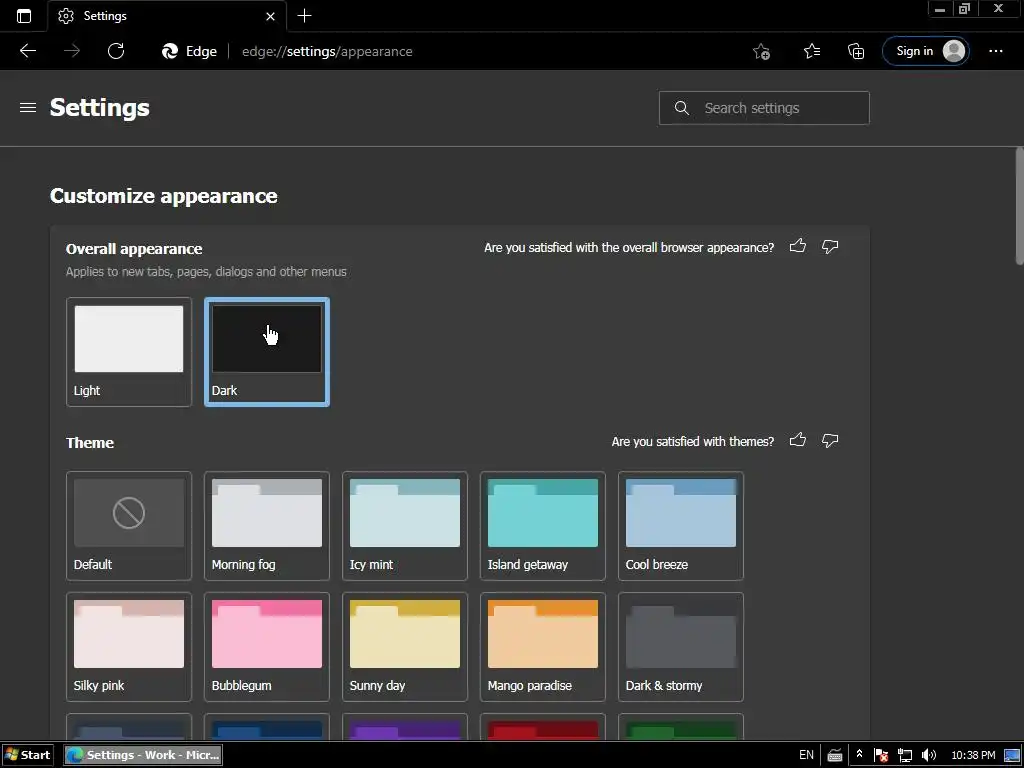Click the action center flag icon
The width and height of the screenshot is (1024, 768).
(x=880, y=756)
